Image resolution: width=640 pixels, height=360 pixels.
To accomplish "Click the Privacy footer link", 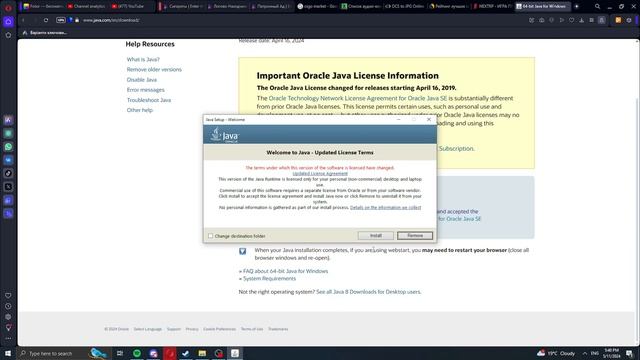I will coord(192,329).
